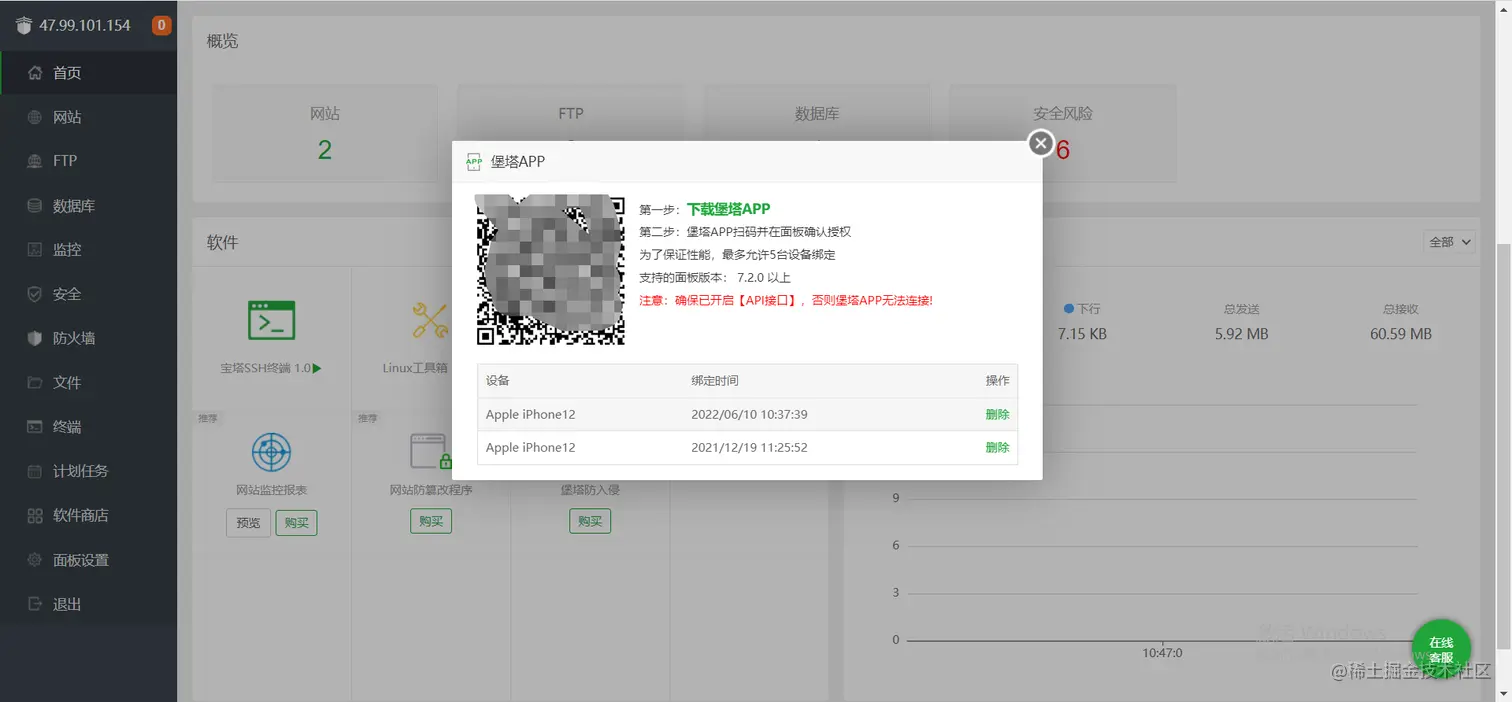Viewport: 1512px width, 702px height.
Task: Click the globe icon beside 网站
Action: pos(35,117)
